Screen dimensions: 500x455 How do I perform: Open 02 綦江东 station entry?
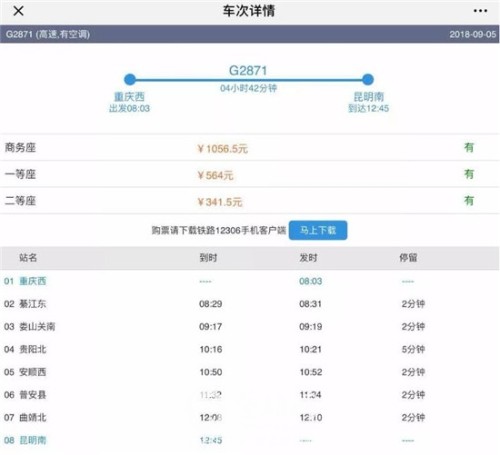click(250, 304)
